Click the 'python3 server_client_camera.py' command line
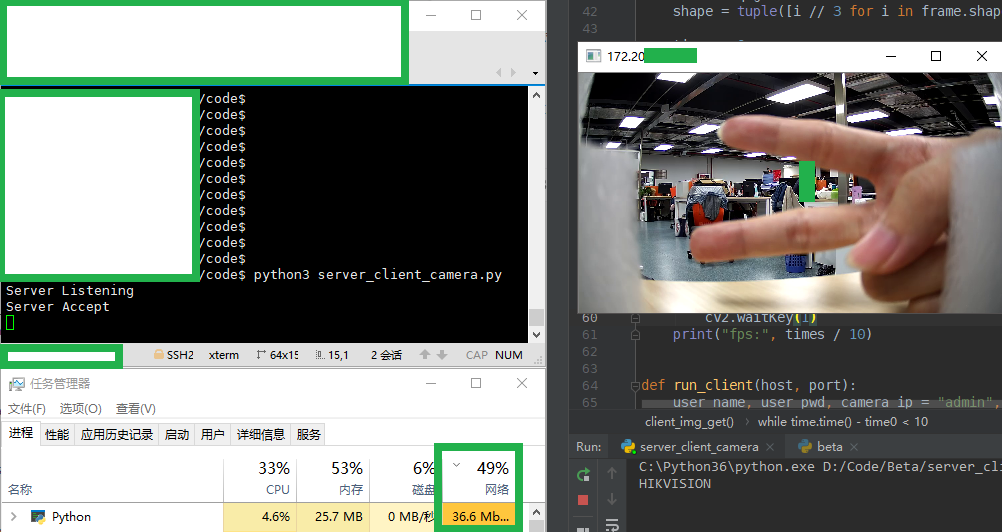 (378, 275)
